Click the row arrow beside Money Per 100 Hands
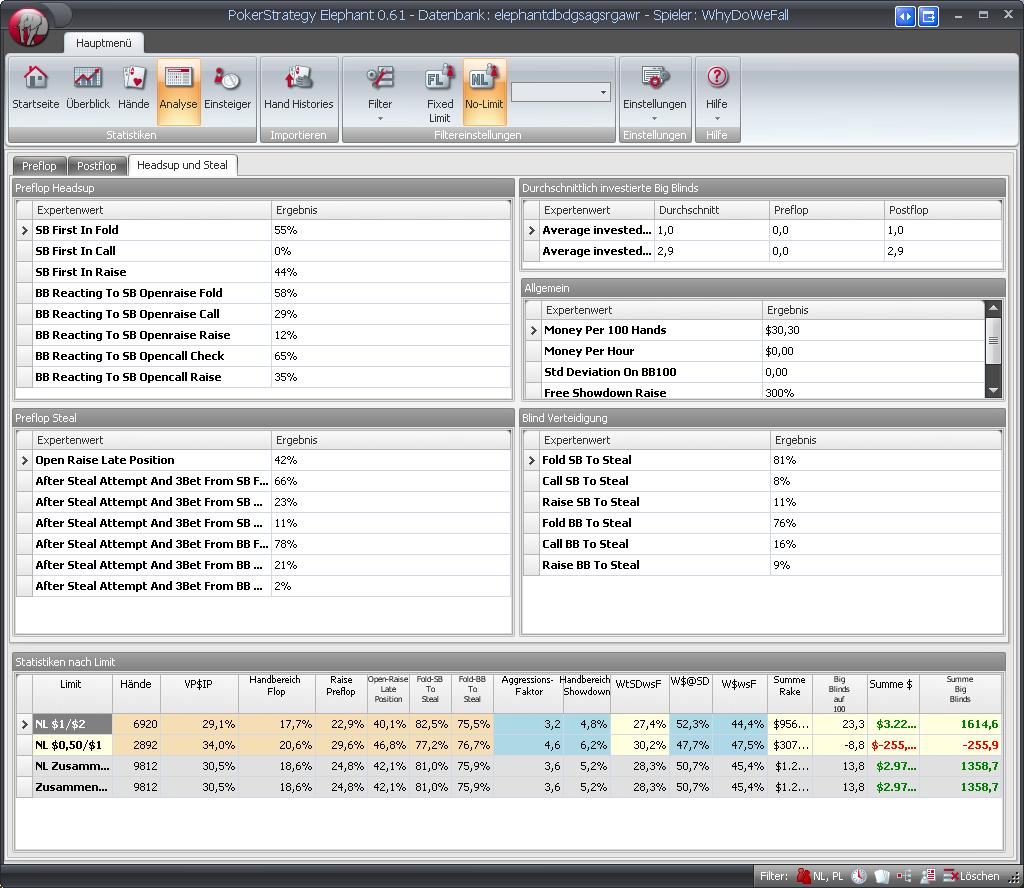 (x=534, y=330)
